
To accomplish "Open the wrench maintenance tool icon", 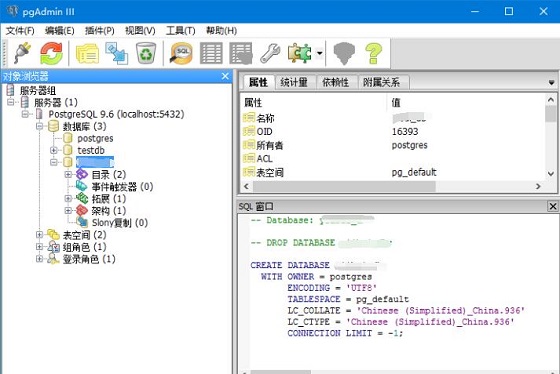I will pyautogui.click(x=270, y=53).
